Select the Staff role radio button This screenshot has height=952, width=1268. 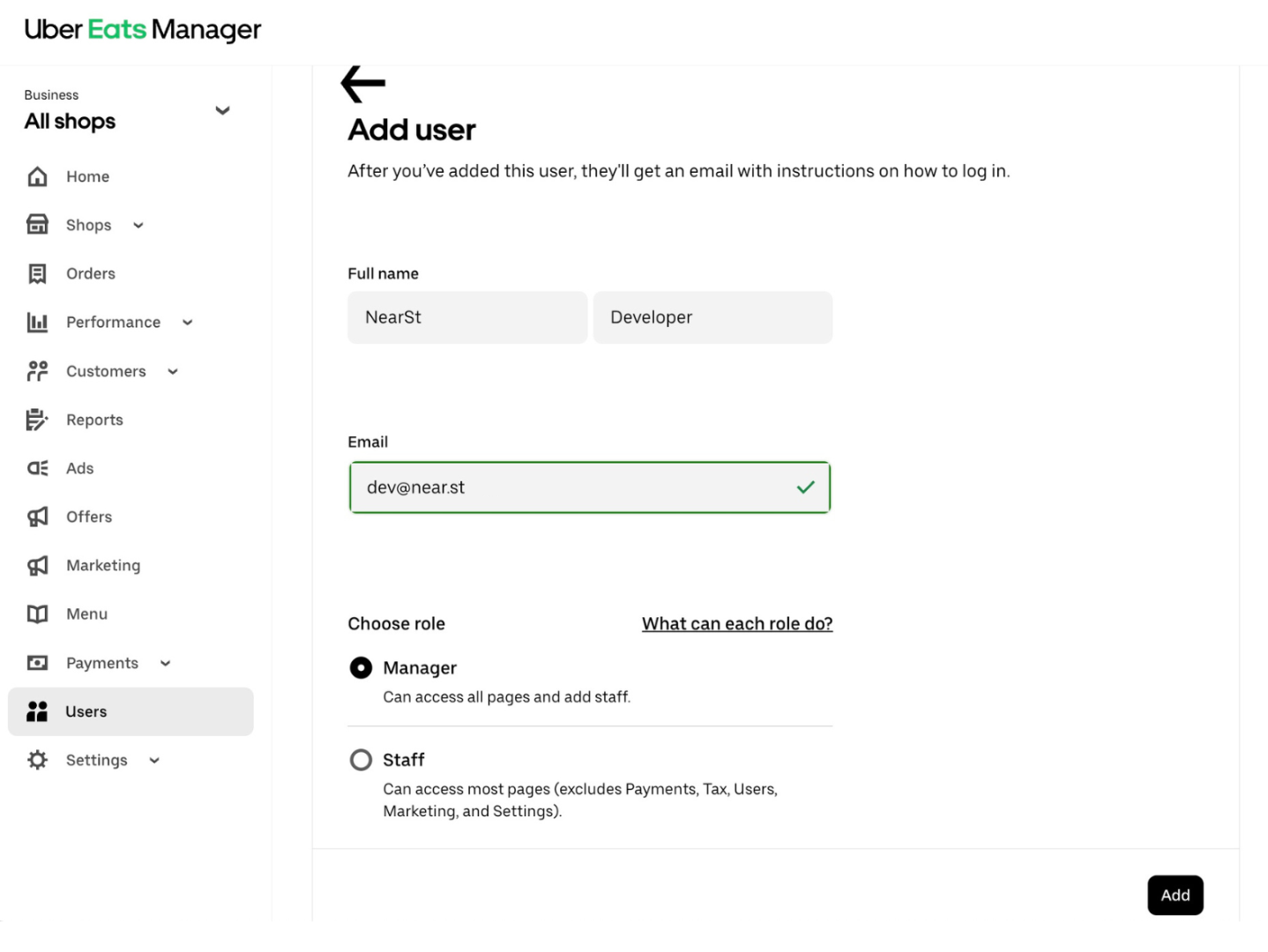[361, 760]
